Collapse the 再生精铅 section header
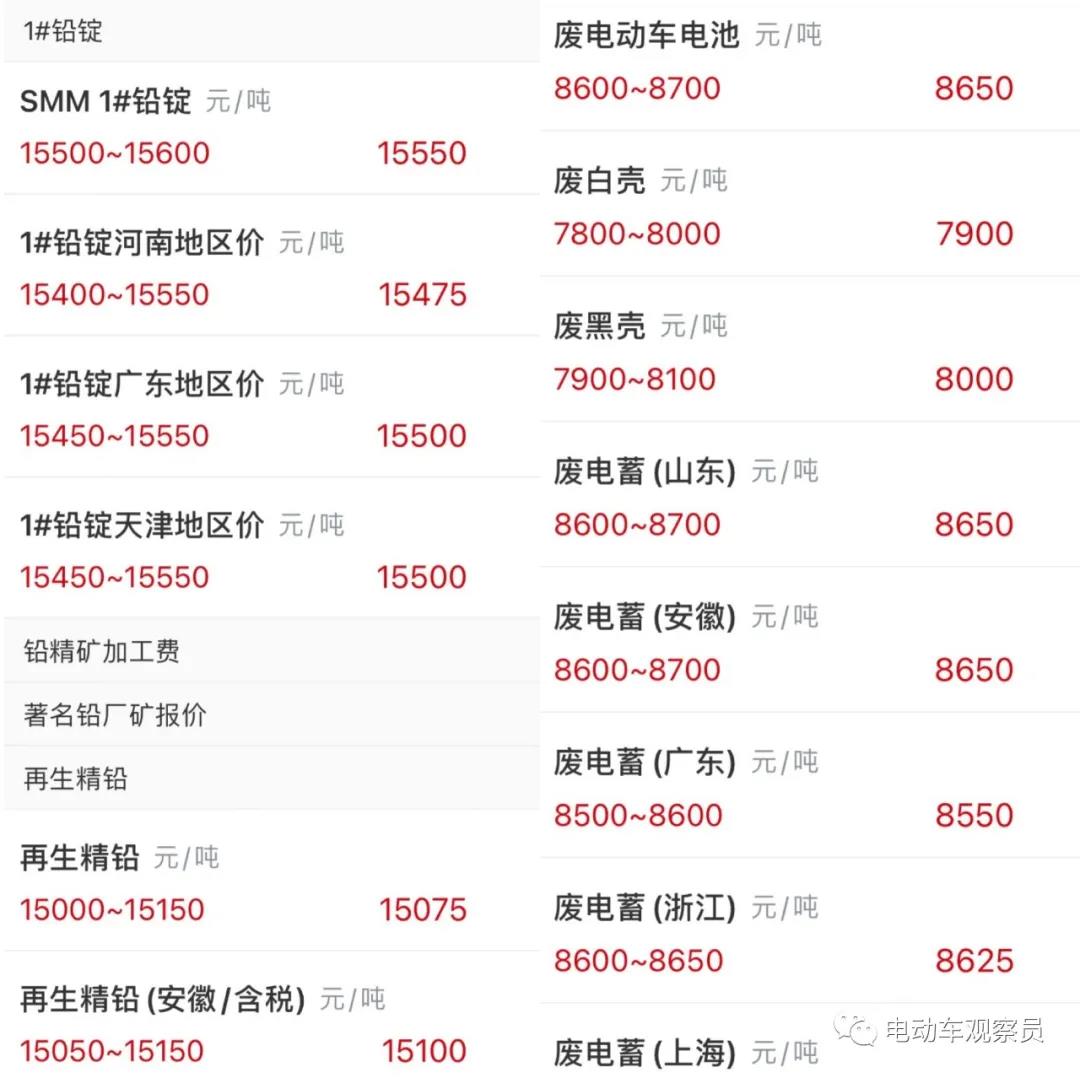 [271, 778]
